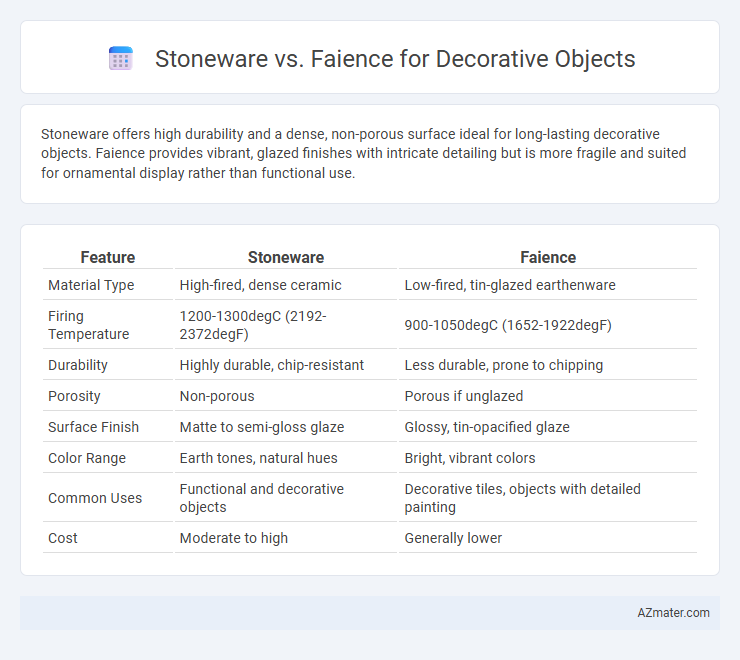The height and width of the screenshot is (660, 740).
Task: Click the Durability row label
Action: point(78,365)
